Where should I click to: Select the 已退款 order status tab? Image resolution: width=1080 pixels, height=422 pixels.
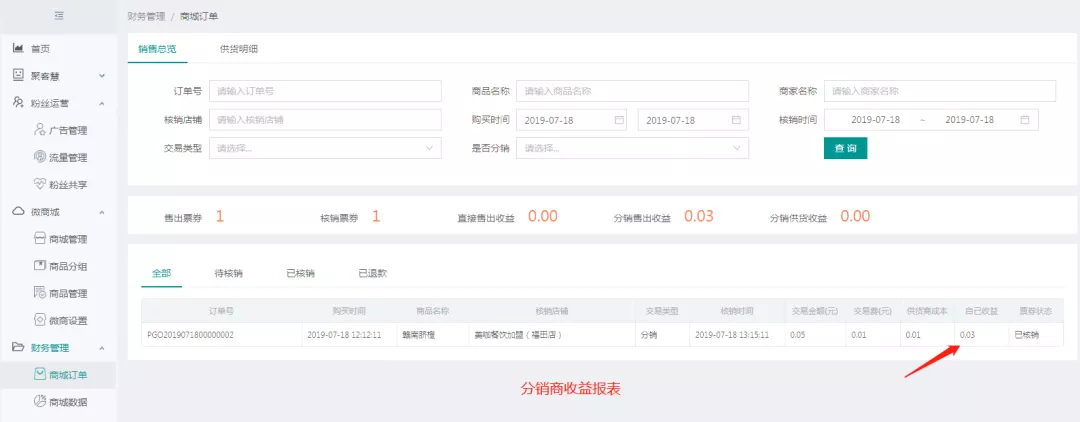(372, 272)
